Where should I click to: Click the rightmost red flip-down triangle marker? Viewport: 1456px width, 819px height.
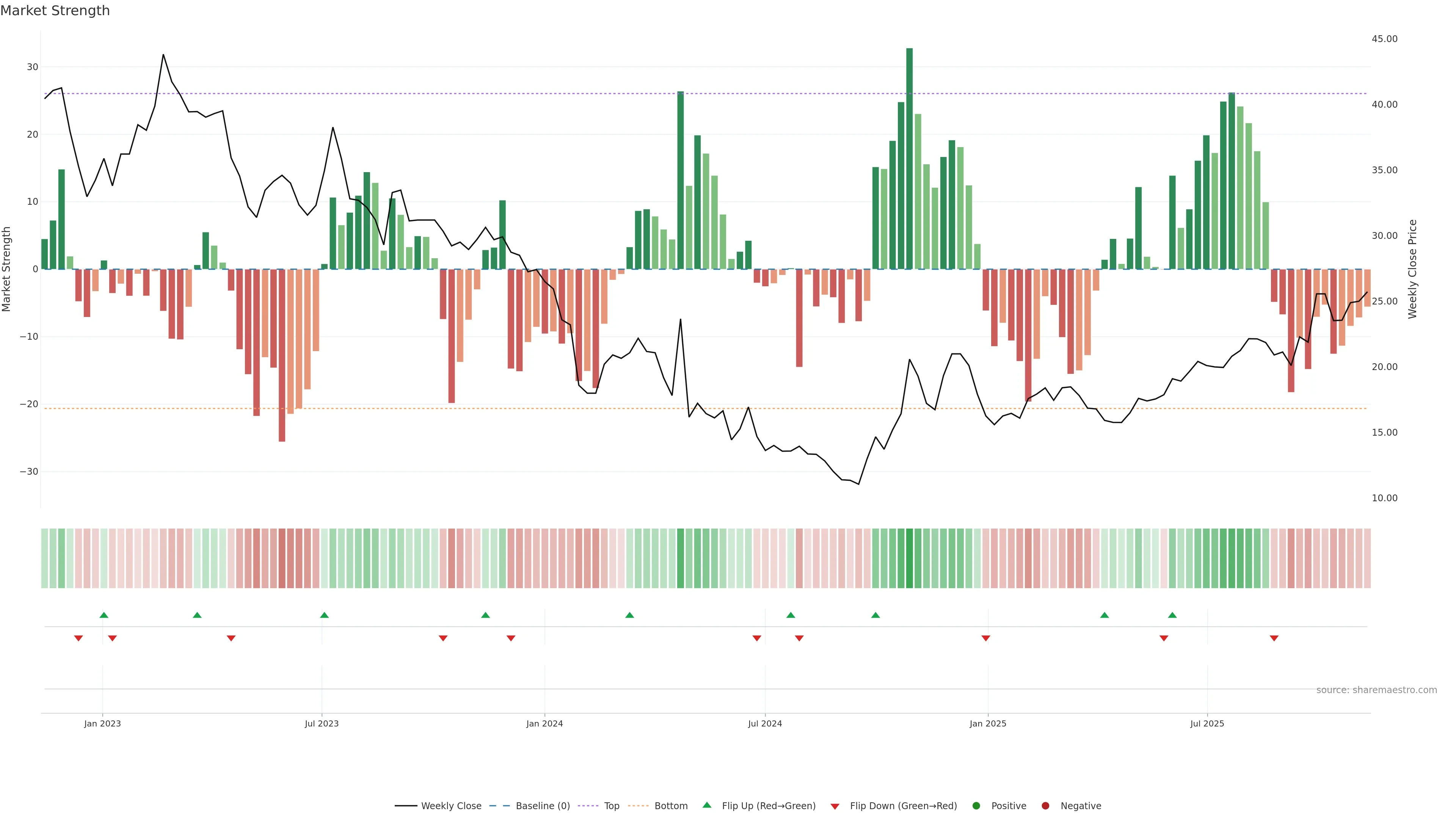[1274, 638]
